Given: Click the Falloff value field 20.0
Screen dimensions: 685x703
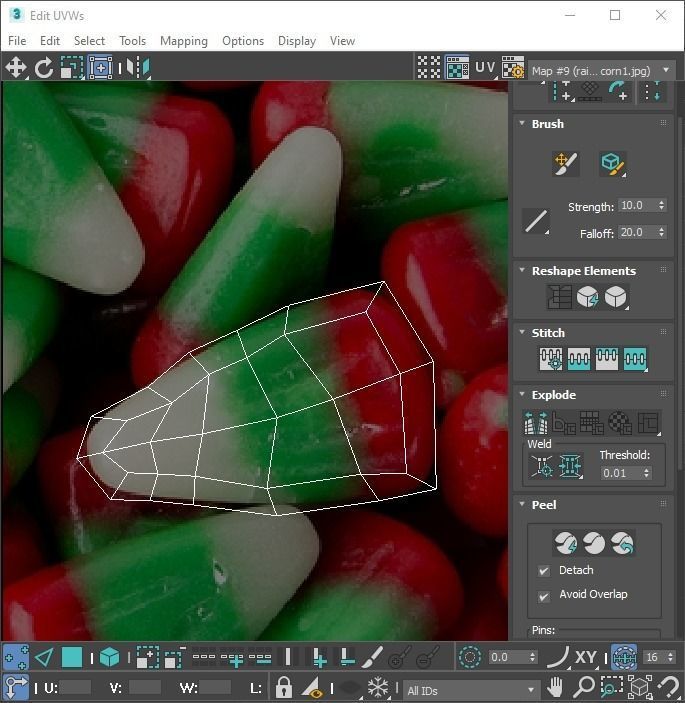Looking at the screenshot, I should click(x=637, y=232).
